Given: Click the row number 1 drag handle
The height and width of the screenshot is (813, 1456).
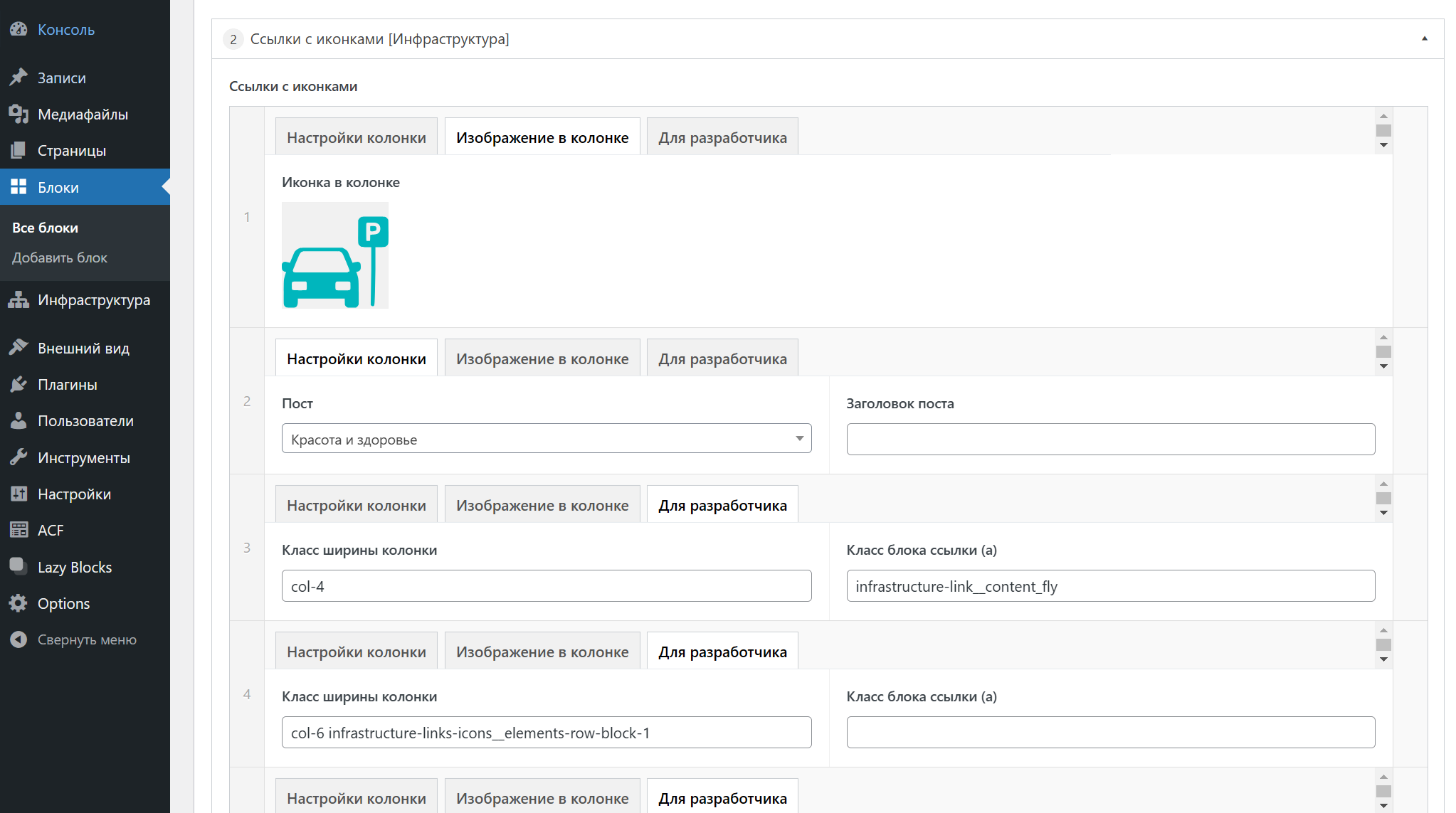Looking at the screenshot, I should (x=247, y=217).
